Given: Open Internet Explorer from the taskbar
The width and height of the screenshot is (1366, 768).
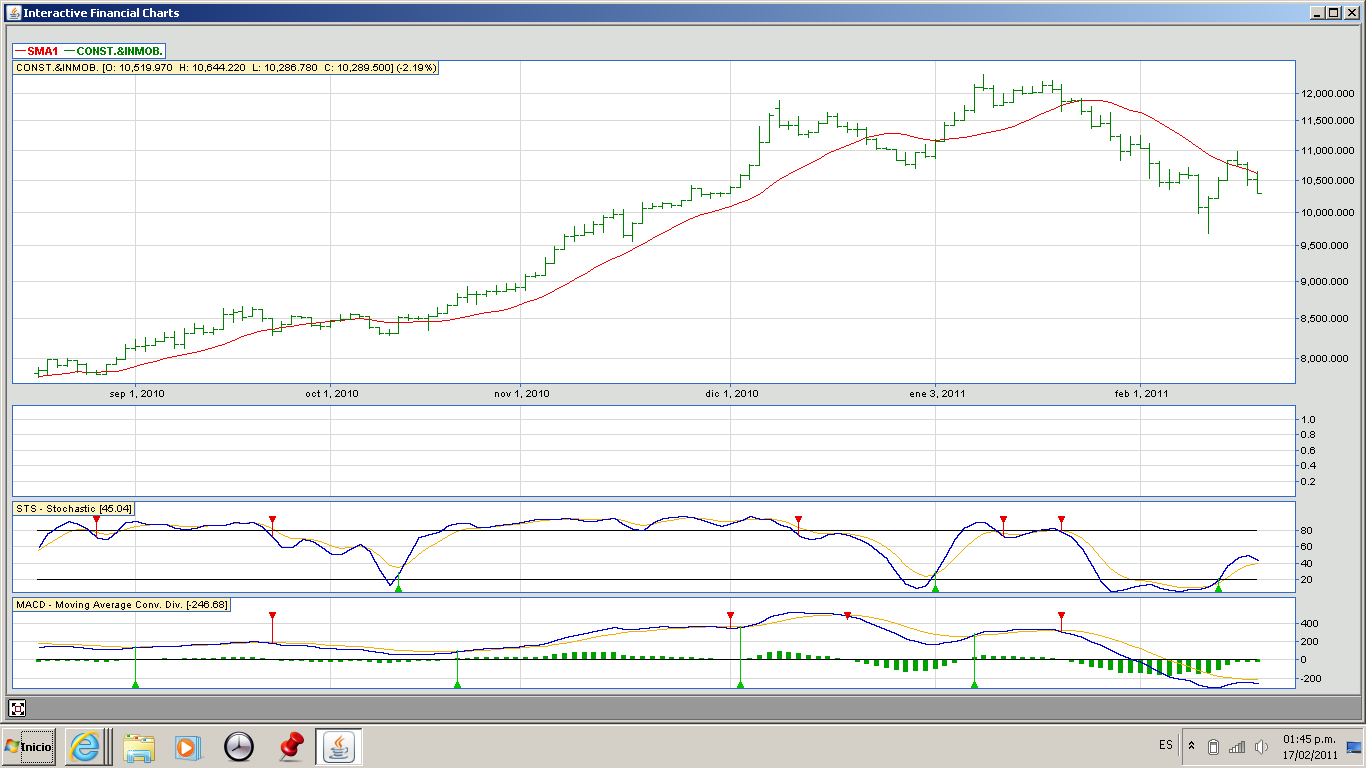Looking at the screenshot, I should click(x=85, y=746).
